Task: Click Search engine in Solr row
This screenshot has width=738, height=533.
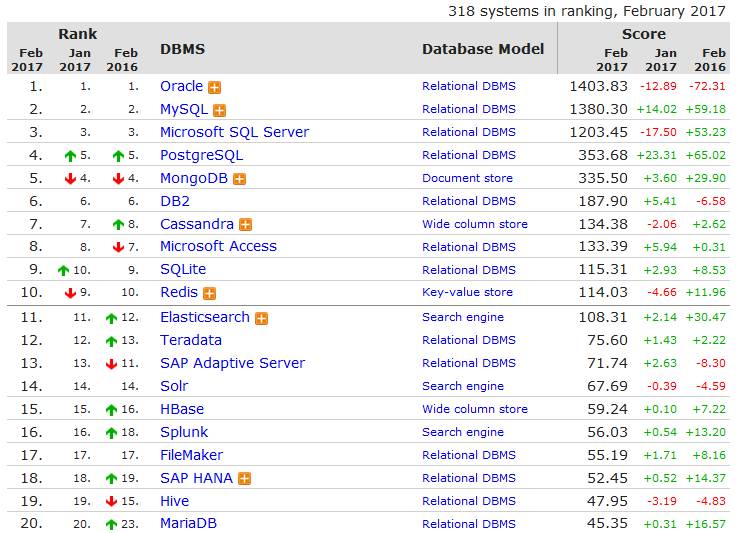Action: (463, 386)
